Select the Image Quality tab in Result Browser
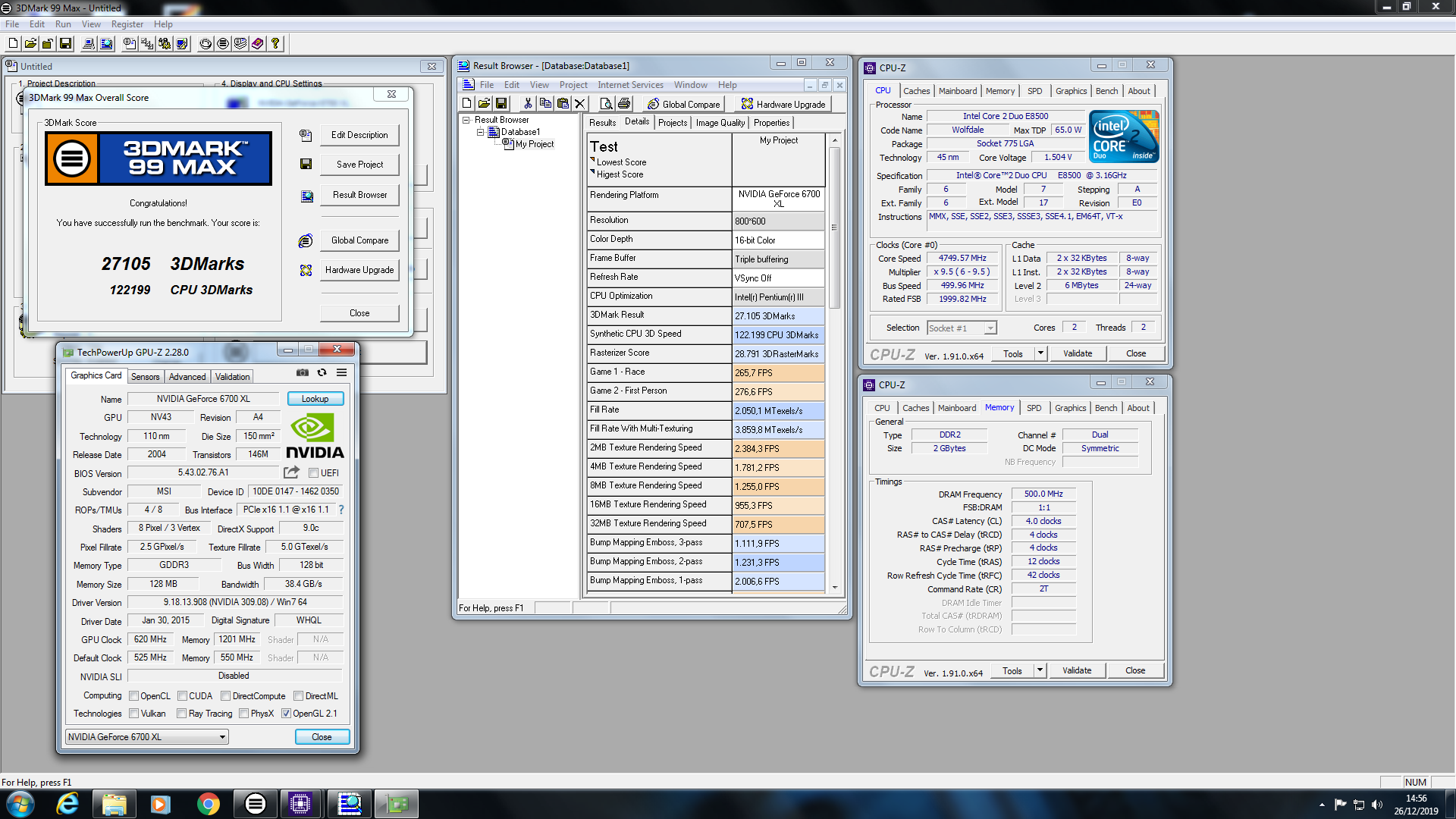Screen dimensions: 1456x819 pos(720,123)
